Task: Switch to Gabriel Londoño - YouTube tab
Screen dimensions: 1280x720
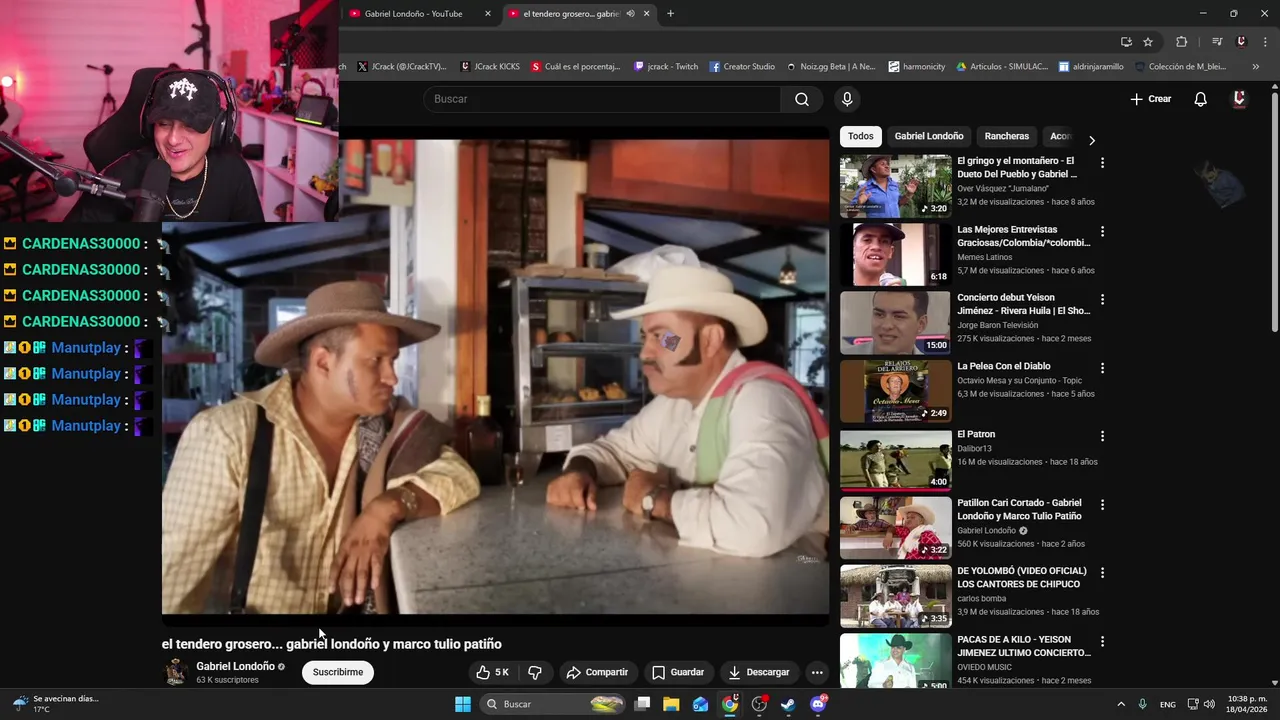Action: [x=413, y=14]
